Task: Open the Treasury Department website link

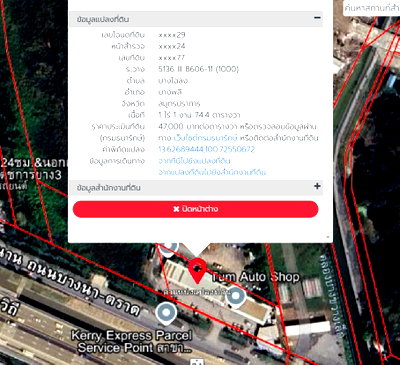Action: [205, 138]
